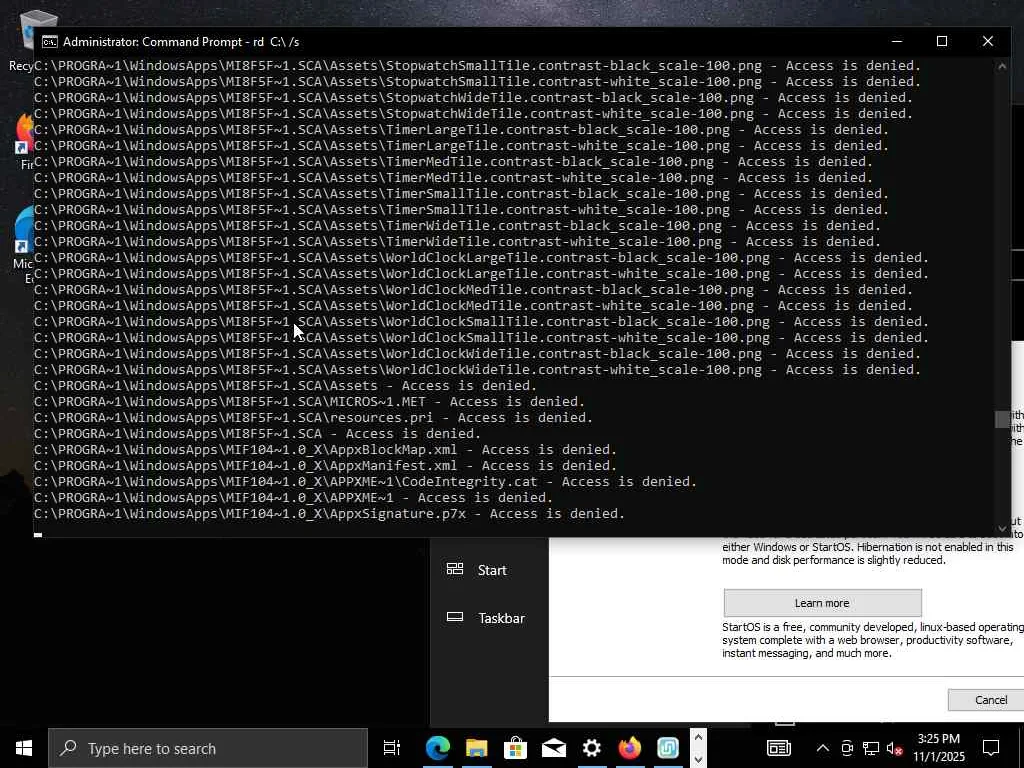Click the taskbar clock showing 3:25 PM
The height and width of the screenshot is (768, 1024).
click(x=938, y=748)
